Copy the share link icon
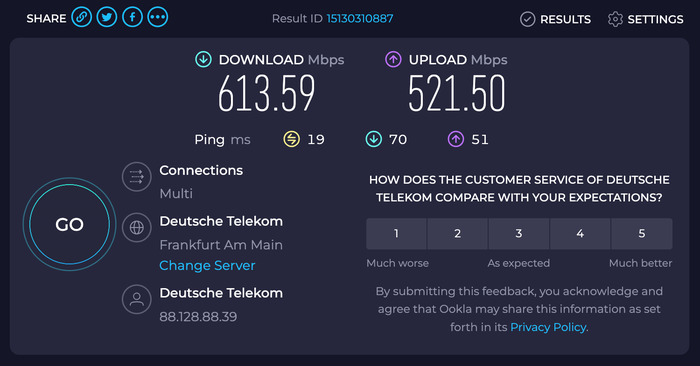Screen dimensions: 700x366 pos(81,17)
